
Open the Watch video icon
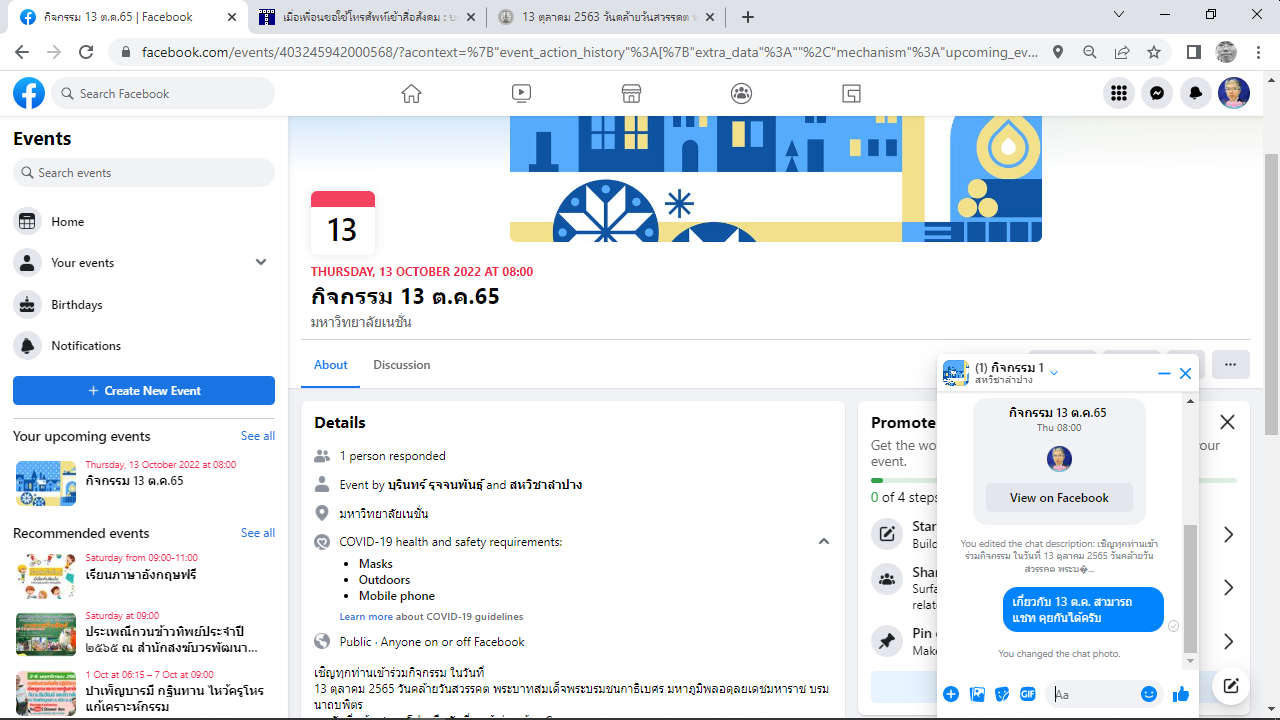(521, 93)
